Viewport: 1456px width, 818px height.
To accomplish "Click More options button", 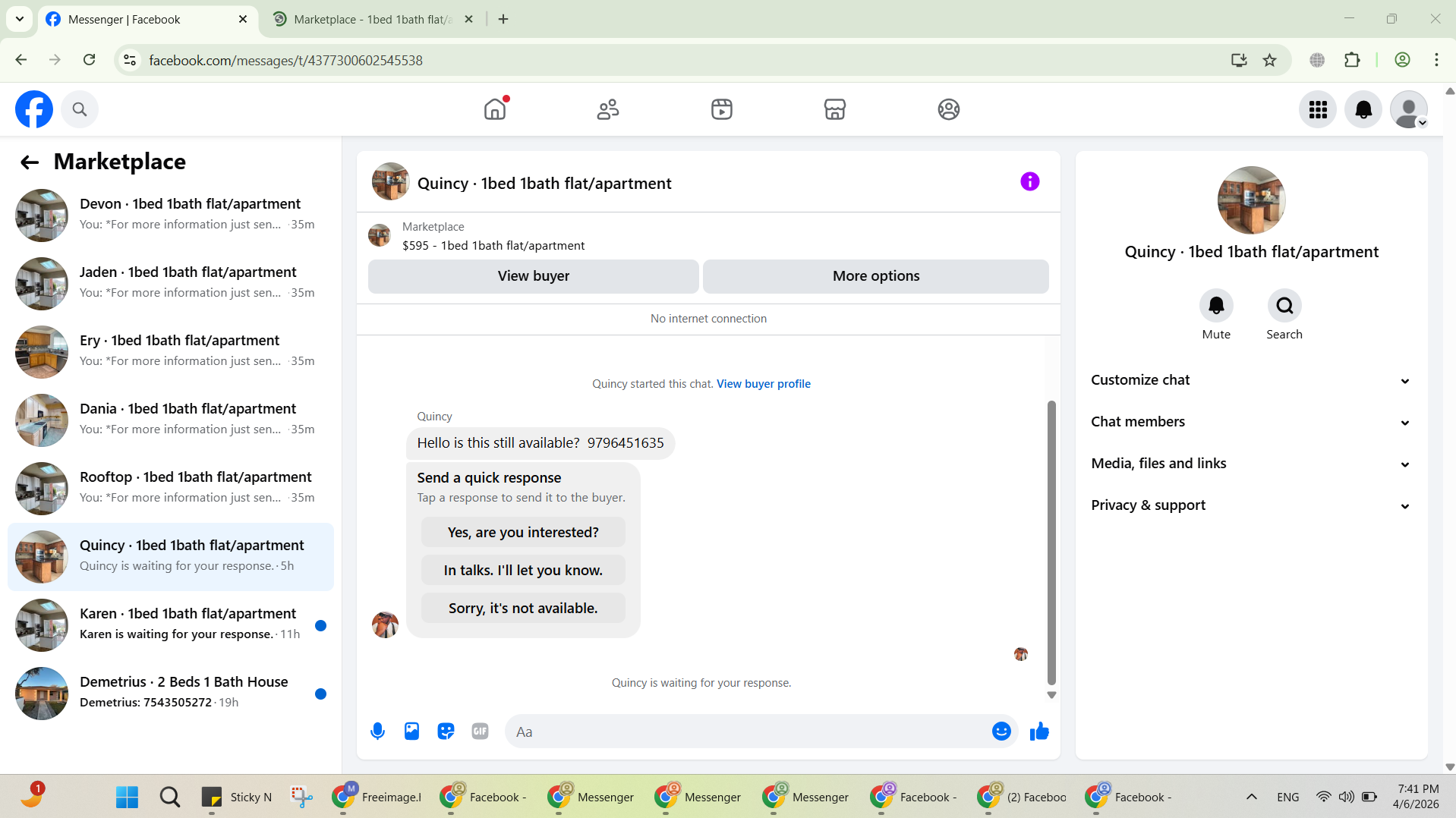I will pyautogui.click(x=876, y=276).
